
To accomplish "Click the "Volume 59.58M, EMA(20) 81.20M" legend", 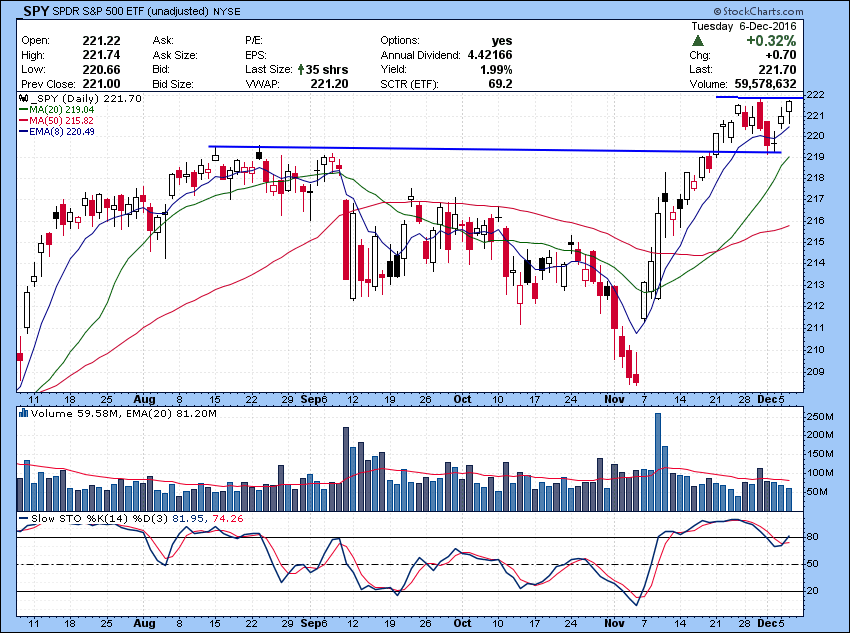I will [x=124, y=414].
